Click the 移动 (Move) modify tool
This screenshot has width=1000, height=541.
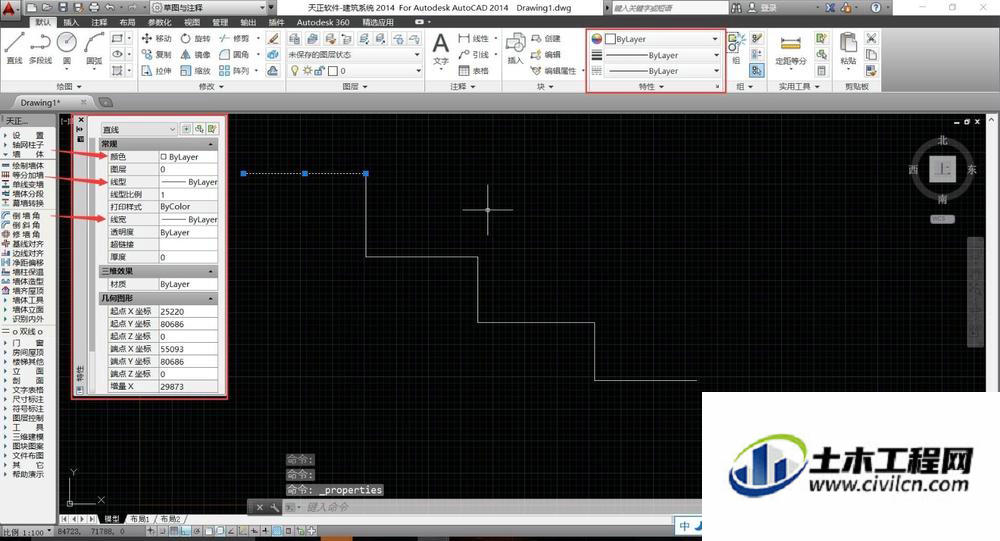(x=156, y=38)
